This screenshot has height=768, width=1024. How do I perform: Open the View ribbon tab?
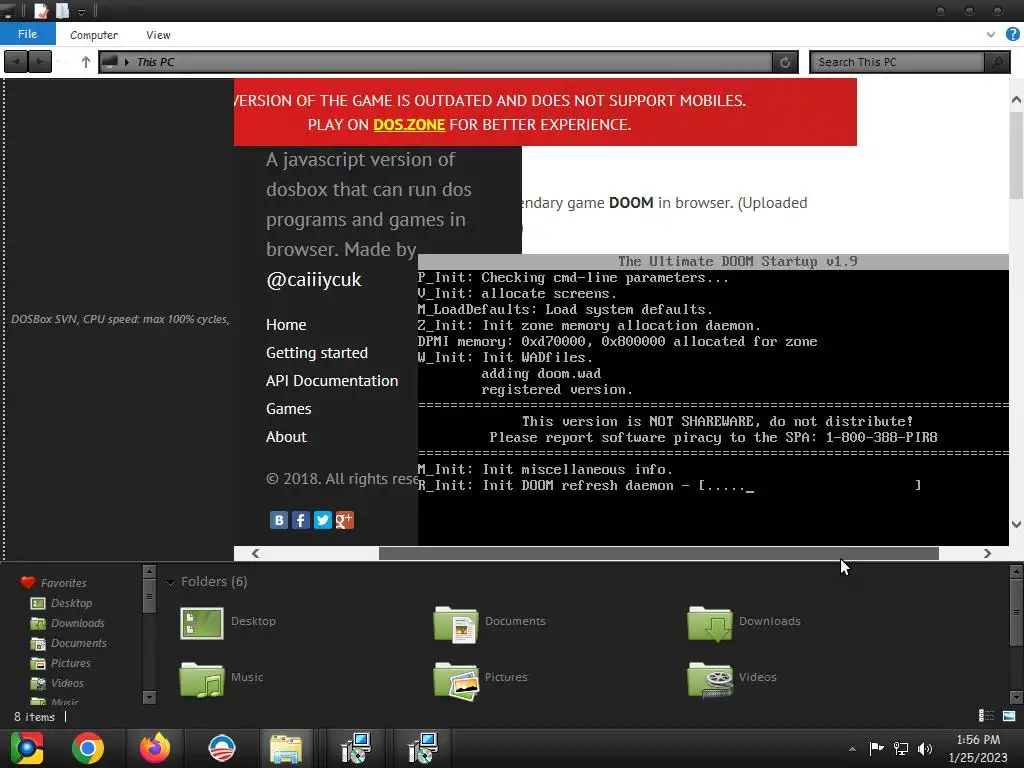pyautogui.click(x=158, y=35)
